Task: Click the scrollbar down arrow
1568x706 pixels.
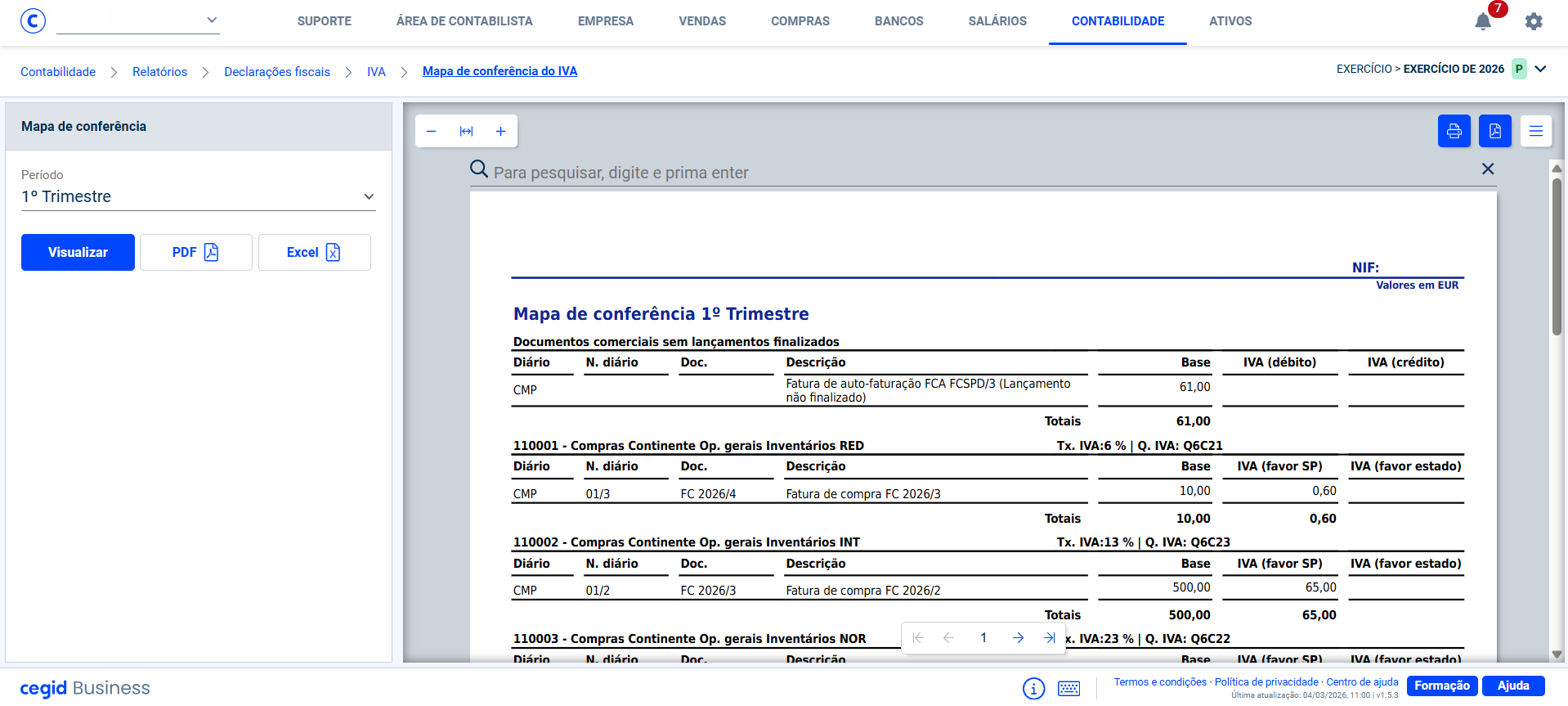Action: [1557, 654]
